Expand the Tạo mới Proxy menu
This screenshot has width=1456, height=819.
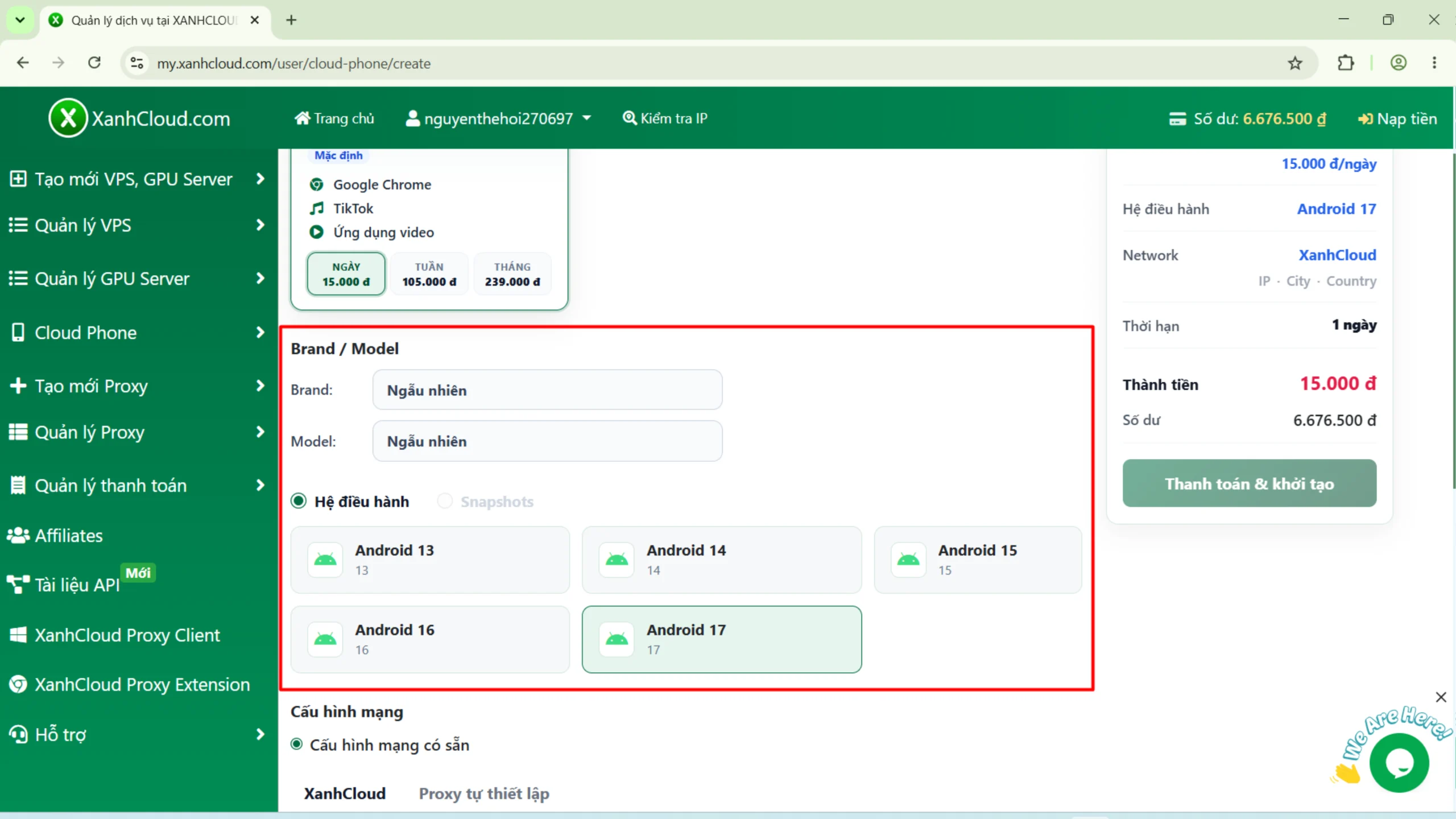coord(137,386)
